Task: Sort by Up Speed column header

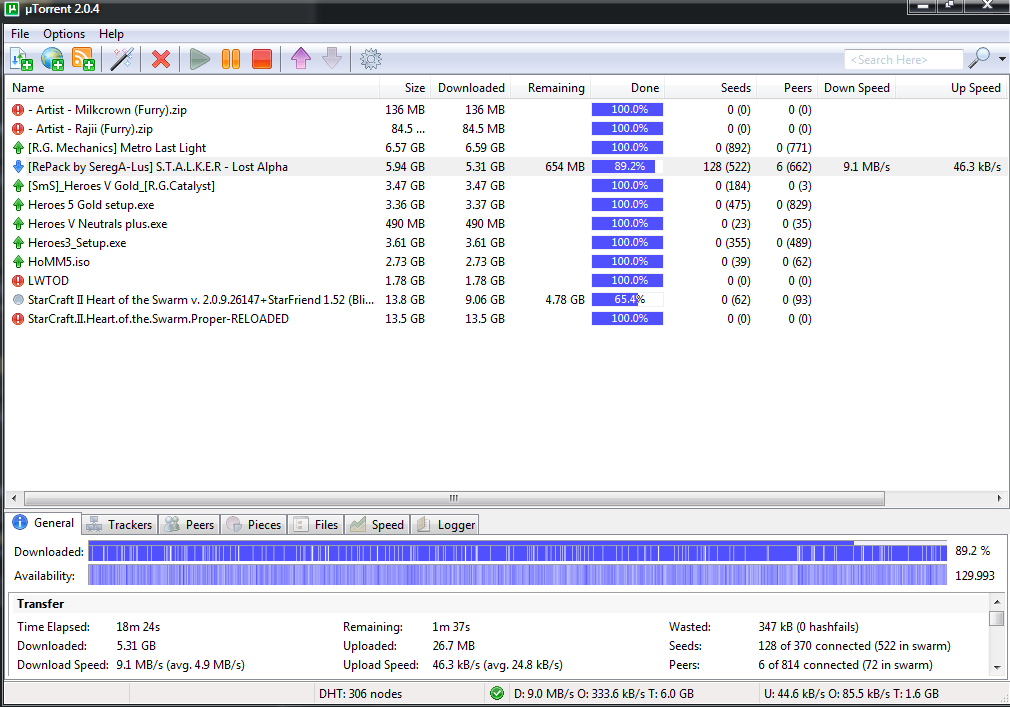Action: click(951, 88)
